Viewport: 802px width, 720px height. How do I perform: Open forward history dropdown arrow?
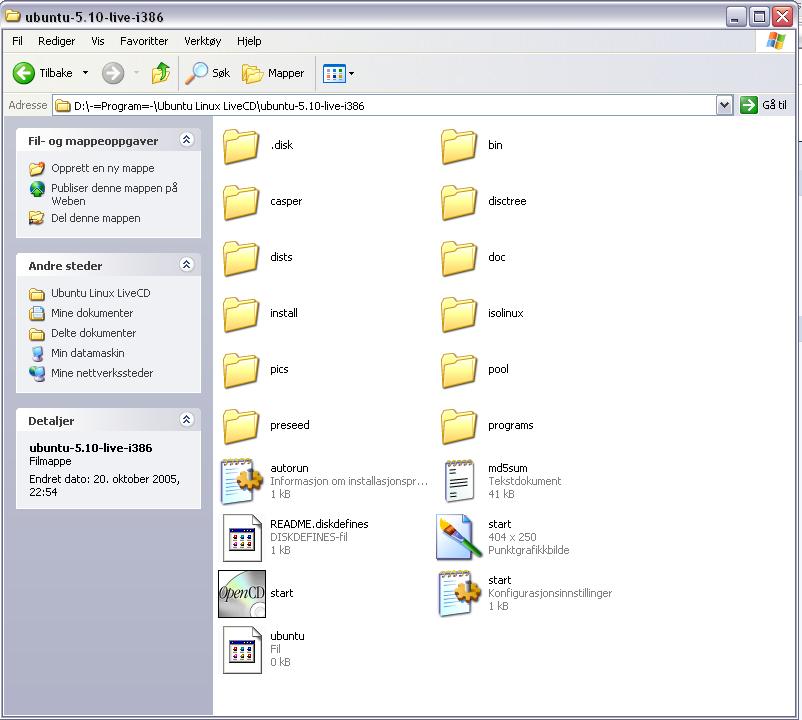(x=136, y=73)
